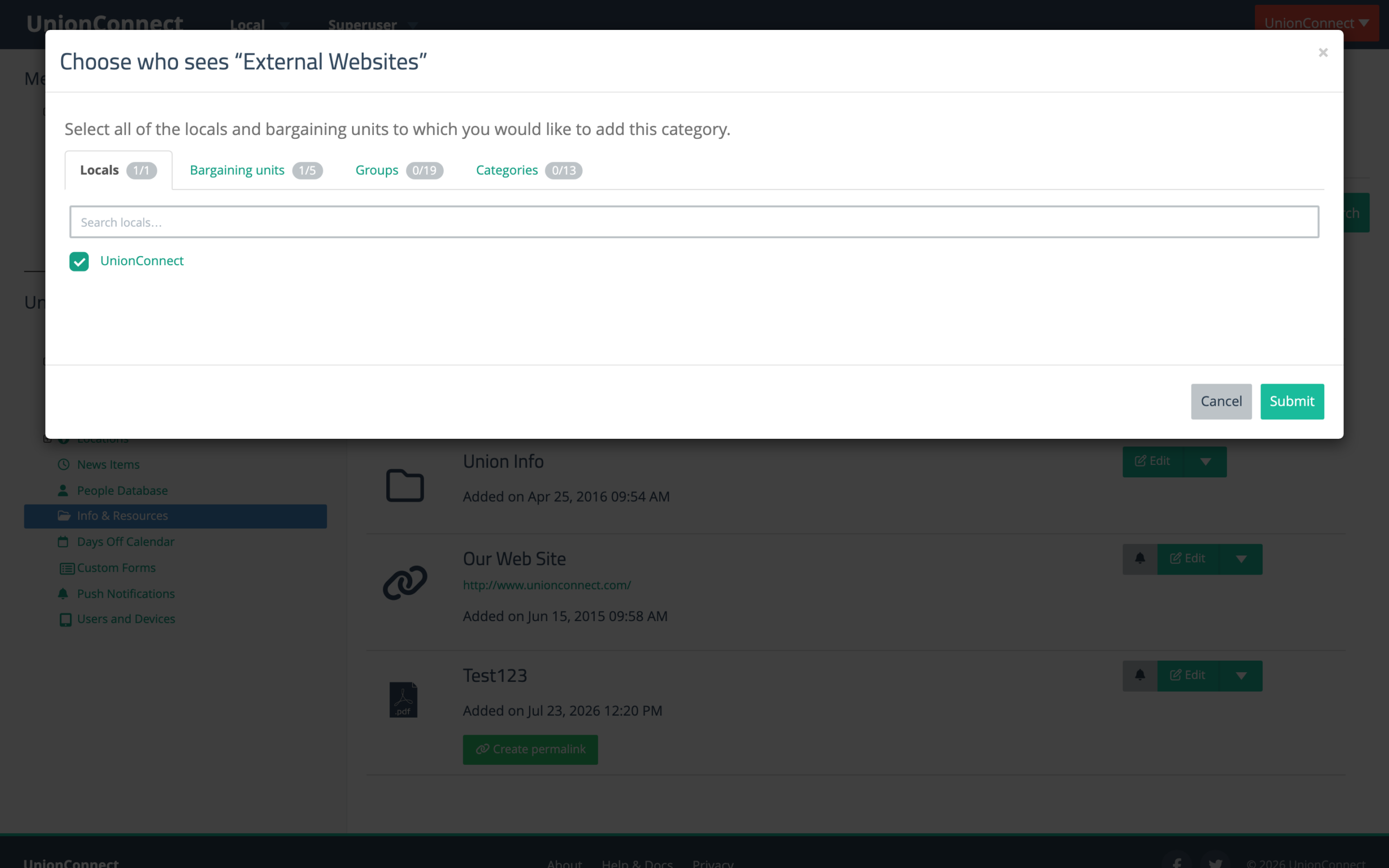Create permalink for Test123
Screen dimensions: 1389x868
tap(530, 749)
